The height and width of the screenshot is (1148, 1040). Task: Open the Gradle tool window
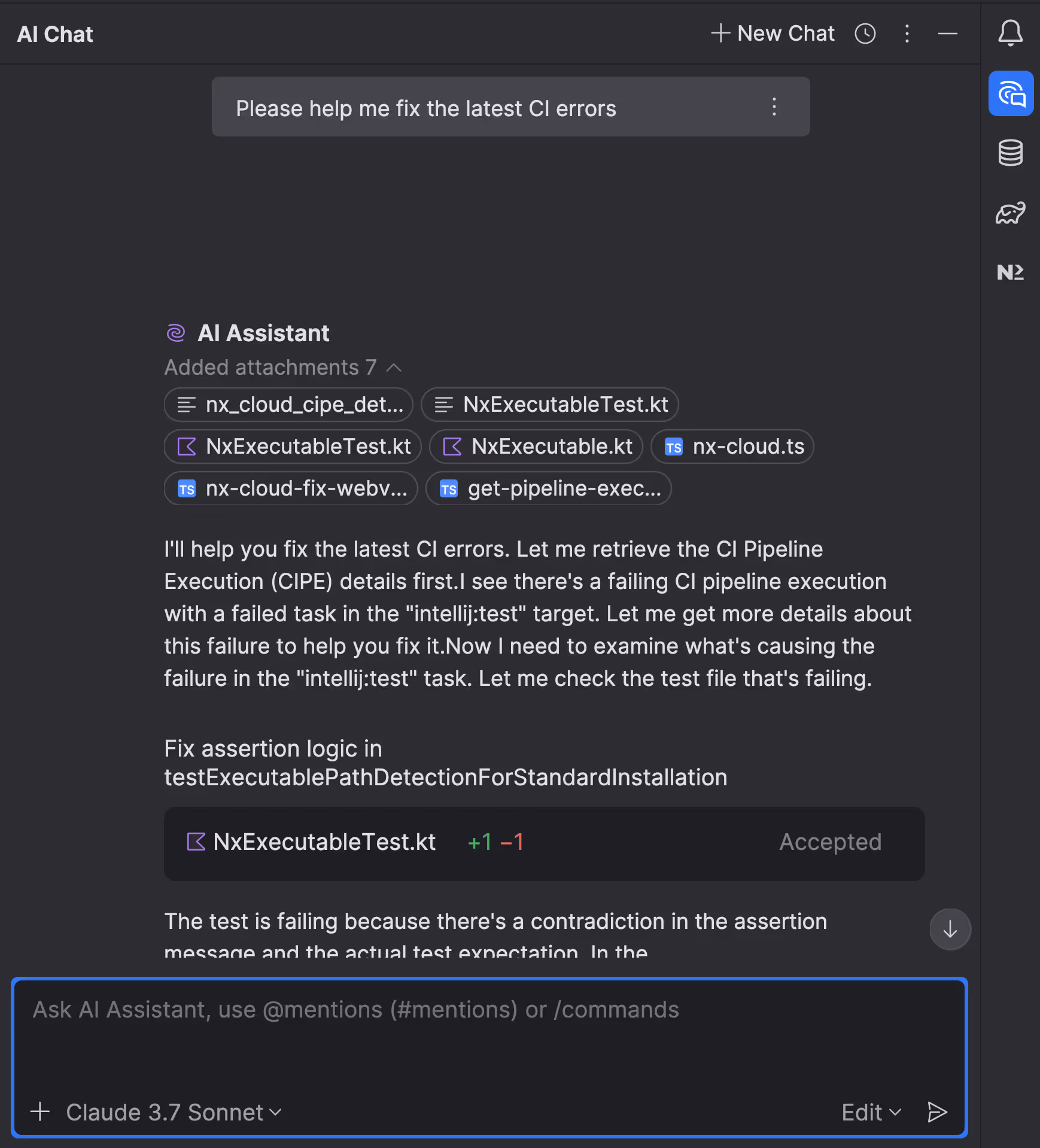pos(1011,212)
